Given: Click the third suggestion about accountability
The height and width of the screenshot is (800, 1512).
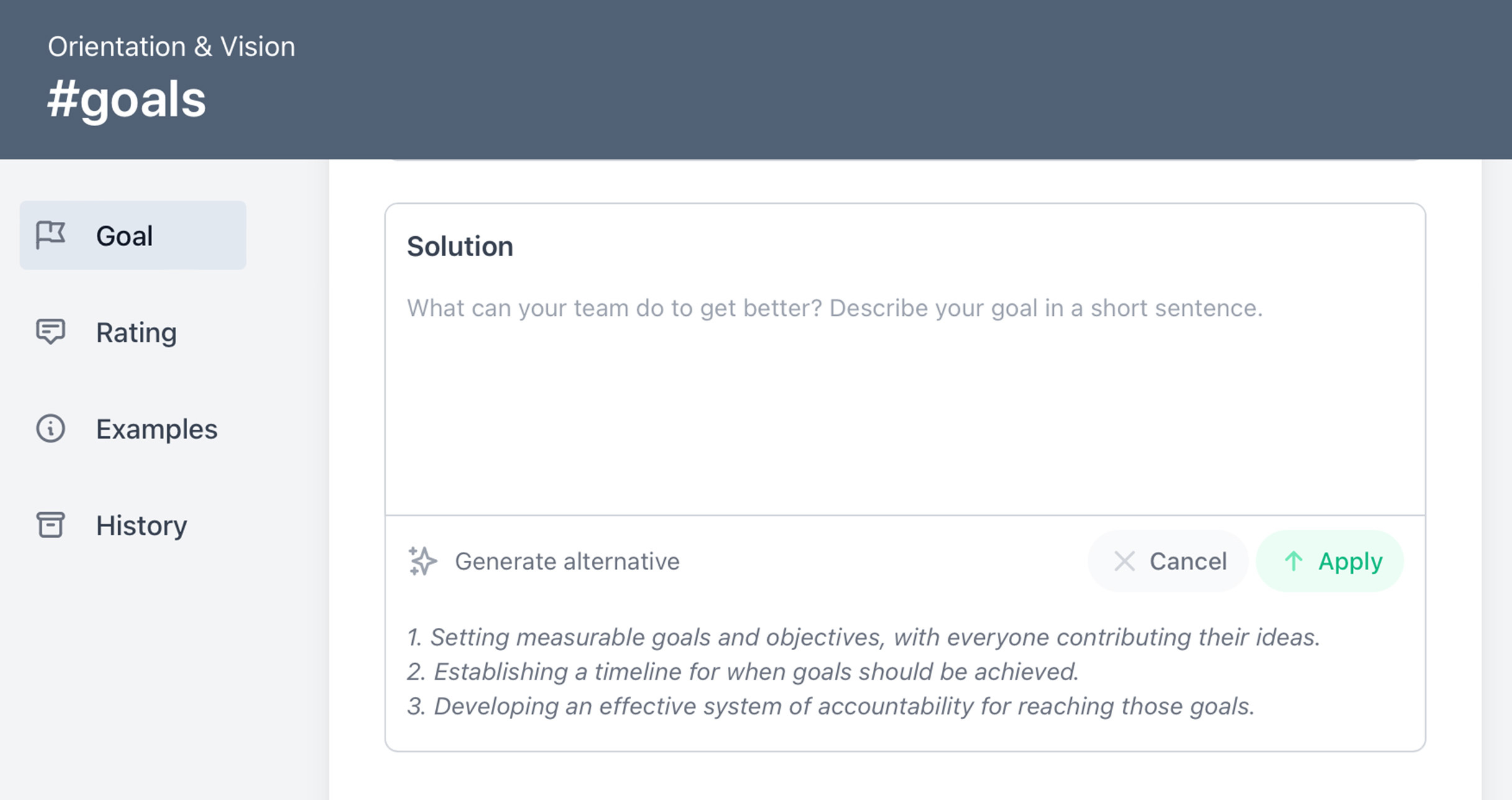Looking at the screenshot, I should coord(831,706).
